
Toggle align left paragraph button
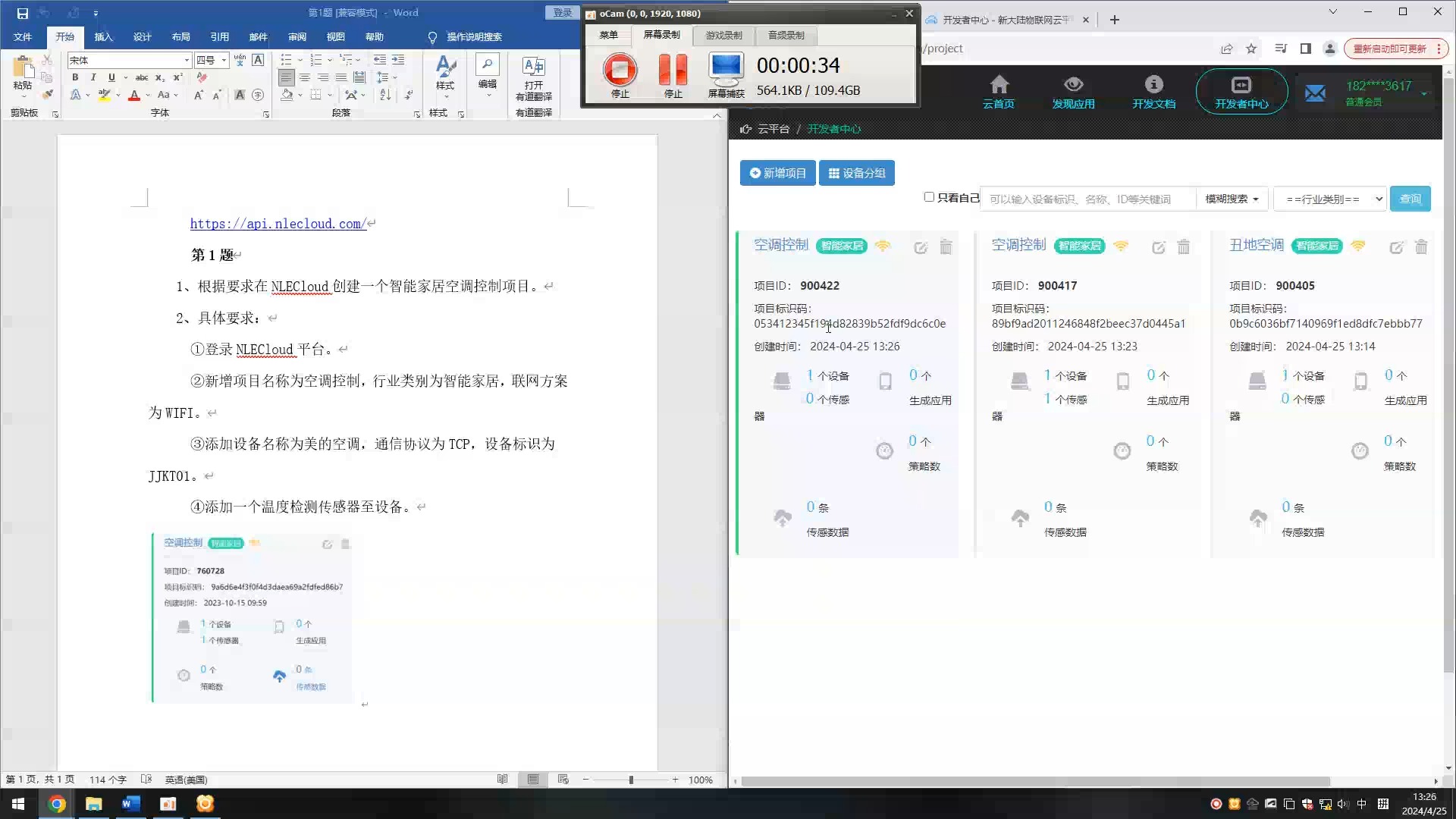click(286, 77)
